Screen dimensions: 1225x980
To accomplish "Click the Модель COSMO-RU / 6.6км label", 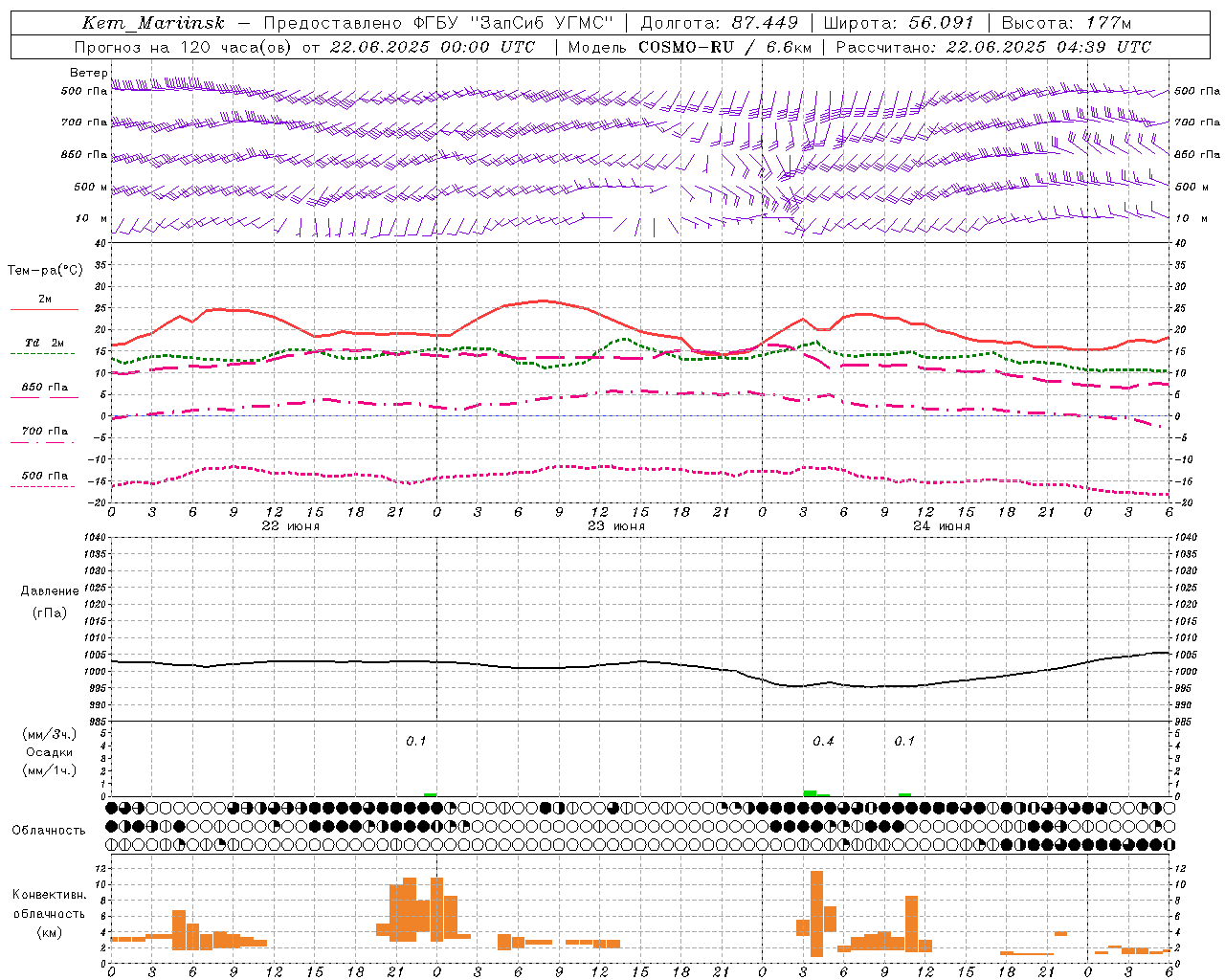I will tap(690, 47).
